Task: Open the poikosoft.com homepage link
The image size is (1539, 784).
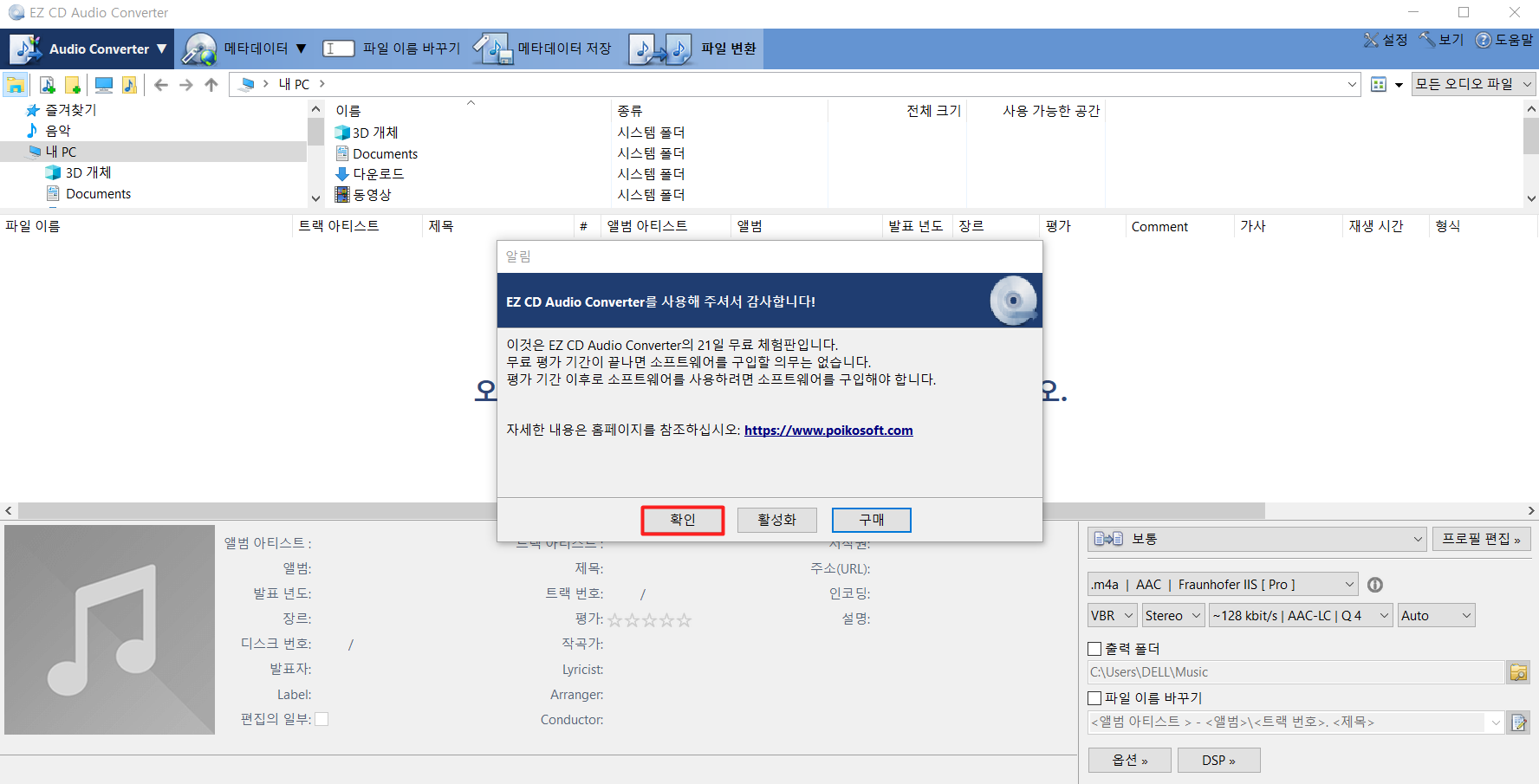Action: click(828, 431)
